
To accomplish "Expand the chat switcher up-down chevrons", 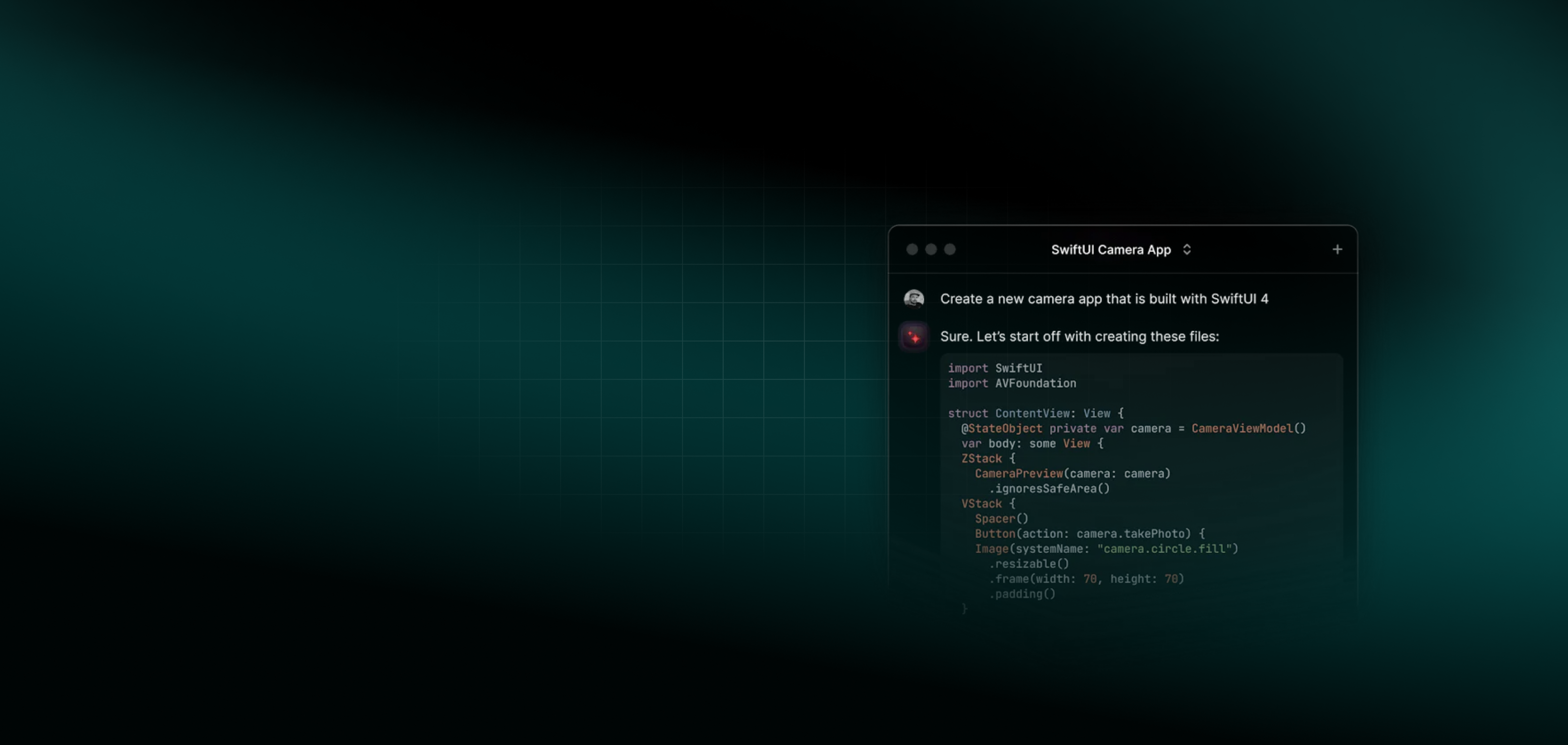I will click(x=1186, y=249).
